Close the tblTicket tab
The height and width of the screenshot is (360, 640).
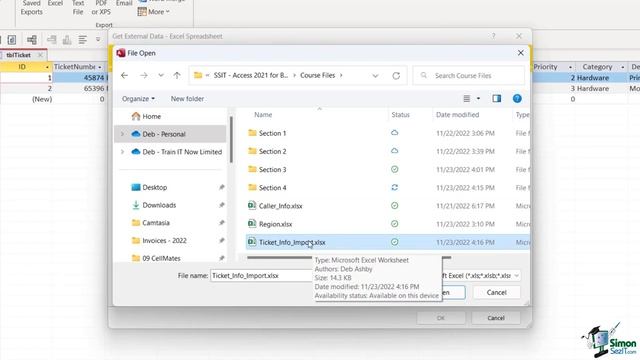40,55
